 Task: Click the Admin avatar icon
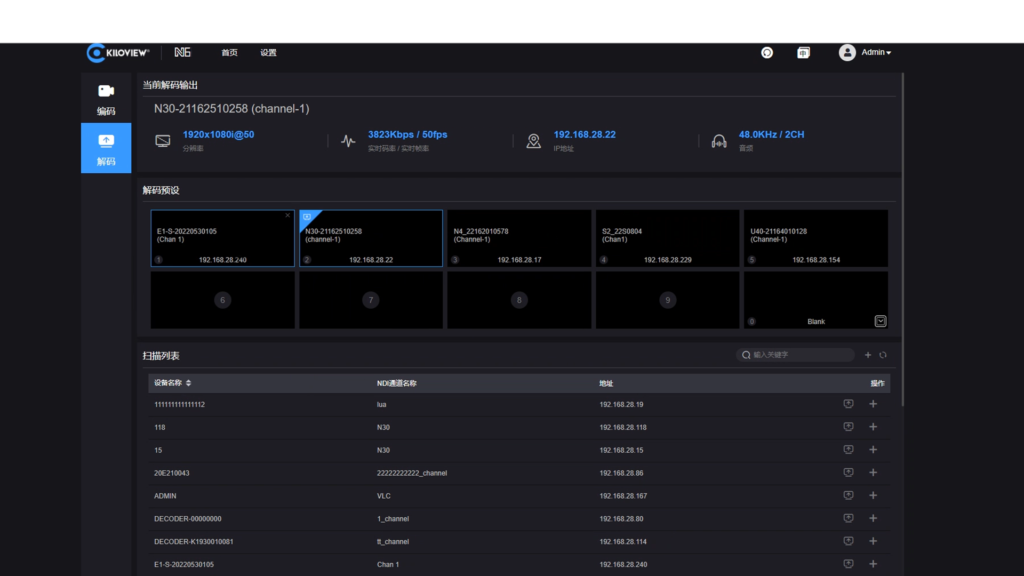tap(847, 53)
